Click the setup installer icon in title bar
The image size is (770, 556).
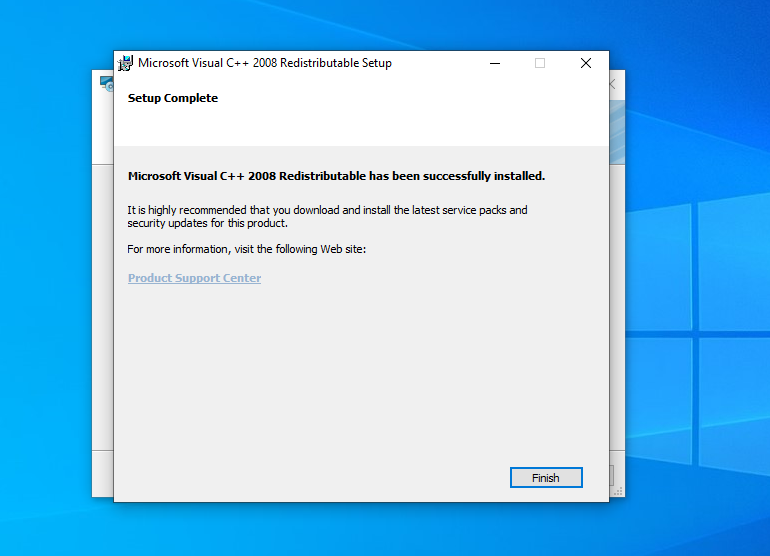coord(126,63)
